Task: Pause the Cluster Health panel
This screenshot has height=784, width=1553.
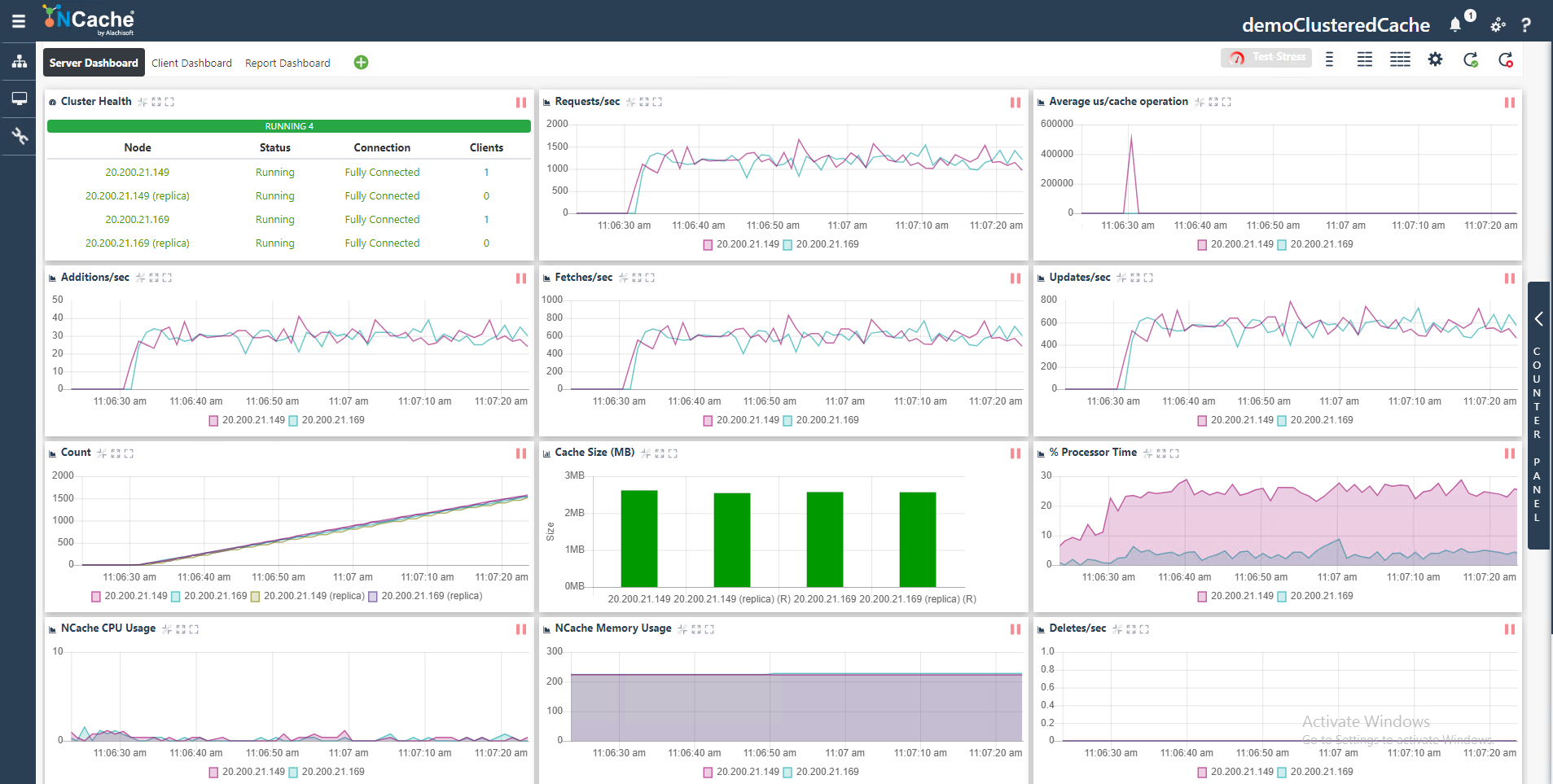Action: (521, 103)
